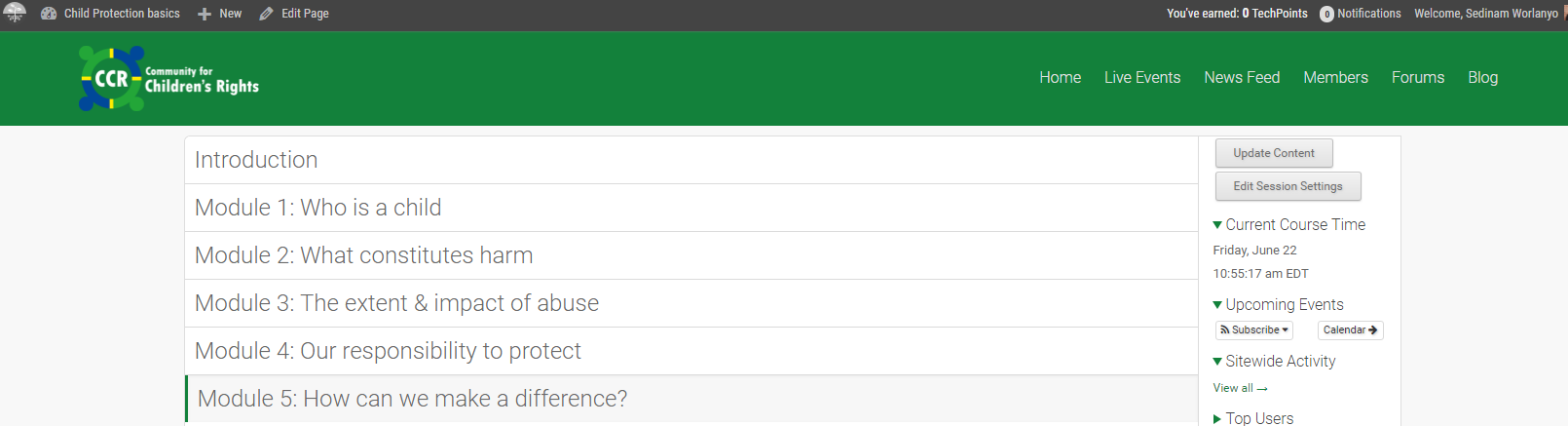
Task: Open the News Feed page
Action: [1242, 78]
